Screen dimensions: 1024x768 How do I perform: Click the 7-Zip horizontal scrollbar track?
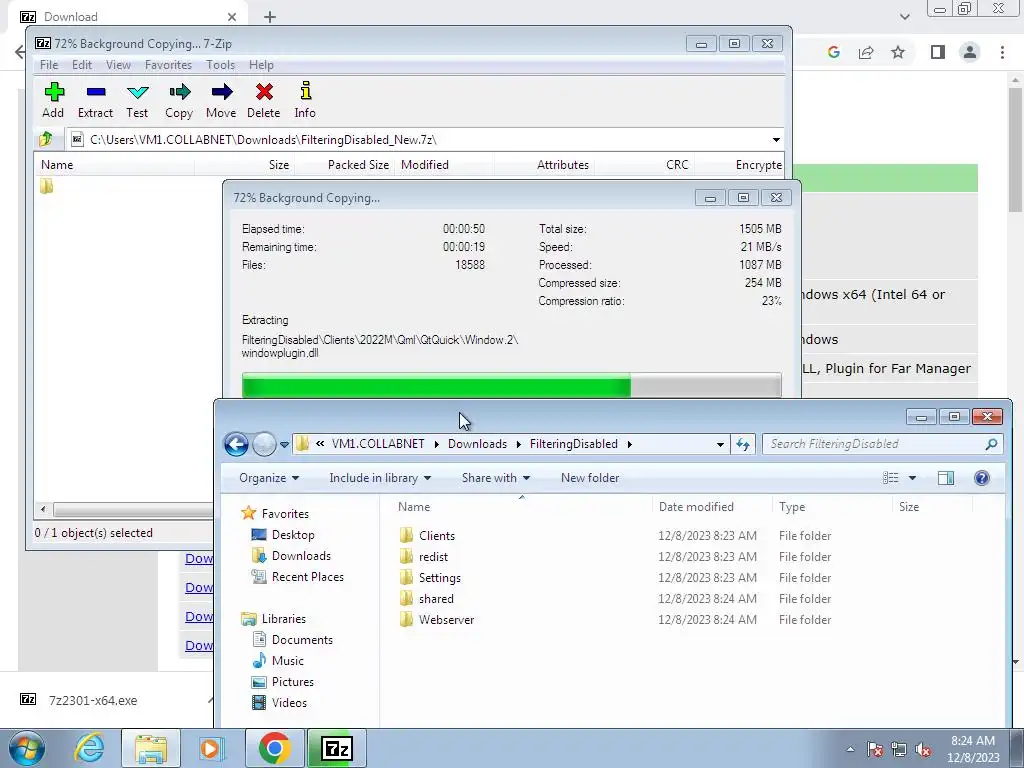coord(133,509)
